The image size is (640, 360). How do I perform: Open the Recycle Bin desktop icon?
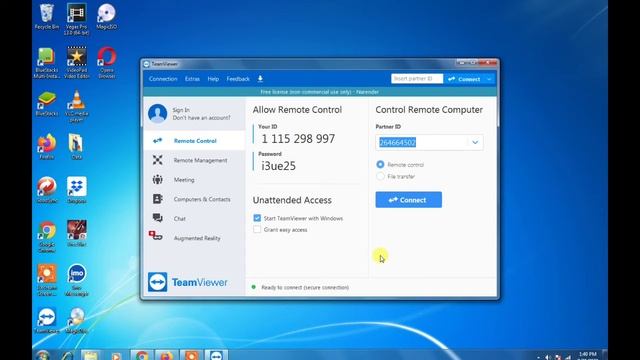coord(47,17)
